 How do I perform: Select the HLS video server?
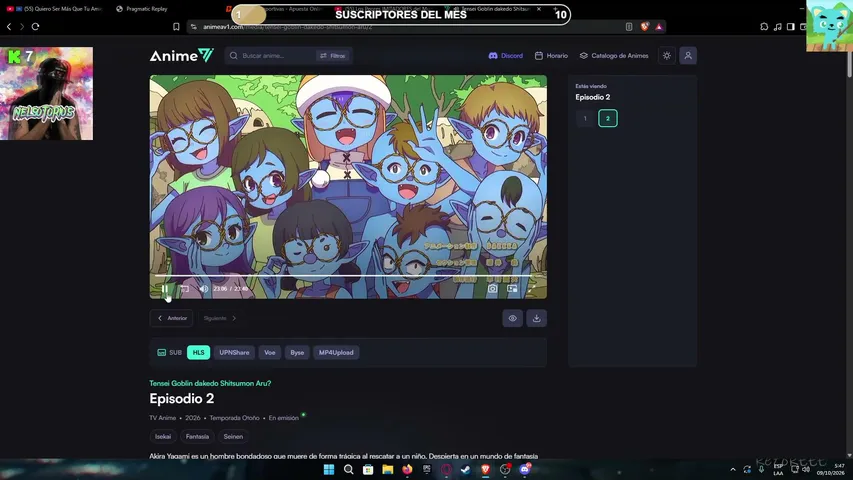click(199, 353)
